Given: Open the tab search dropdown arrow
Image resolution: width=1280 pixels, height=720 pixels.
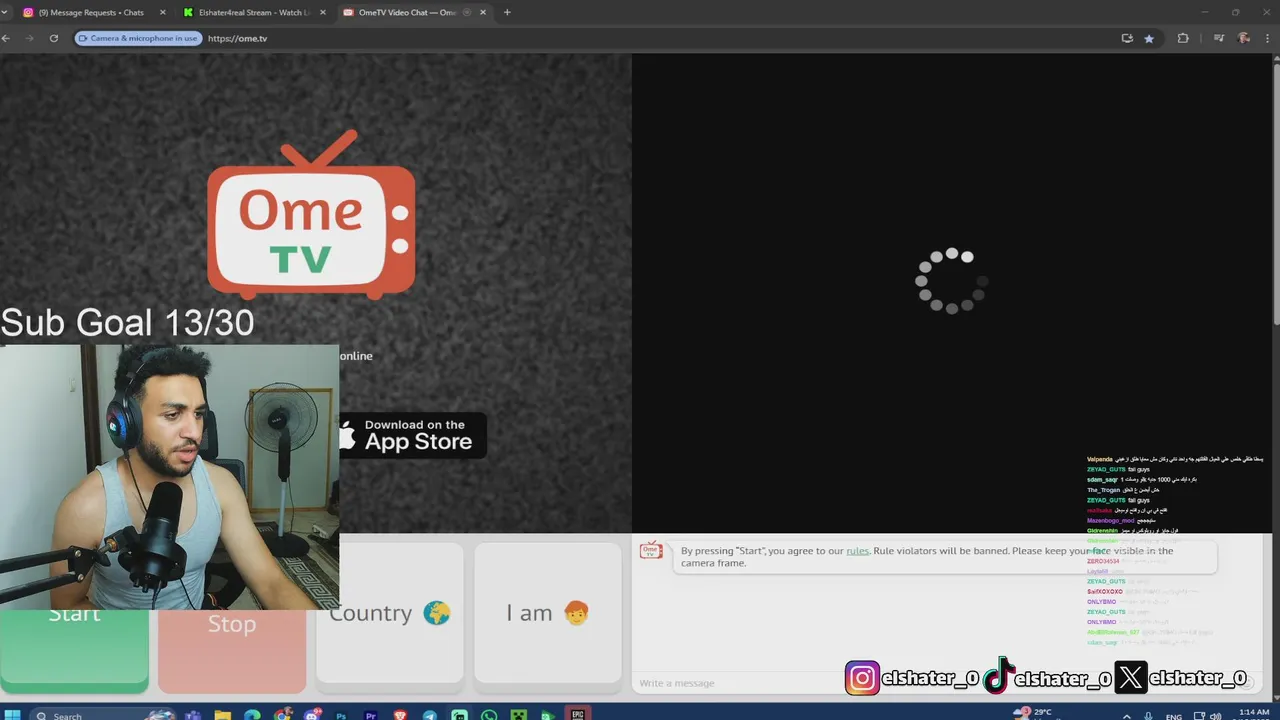Looking at the screenshot, I should 5,12.
